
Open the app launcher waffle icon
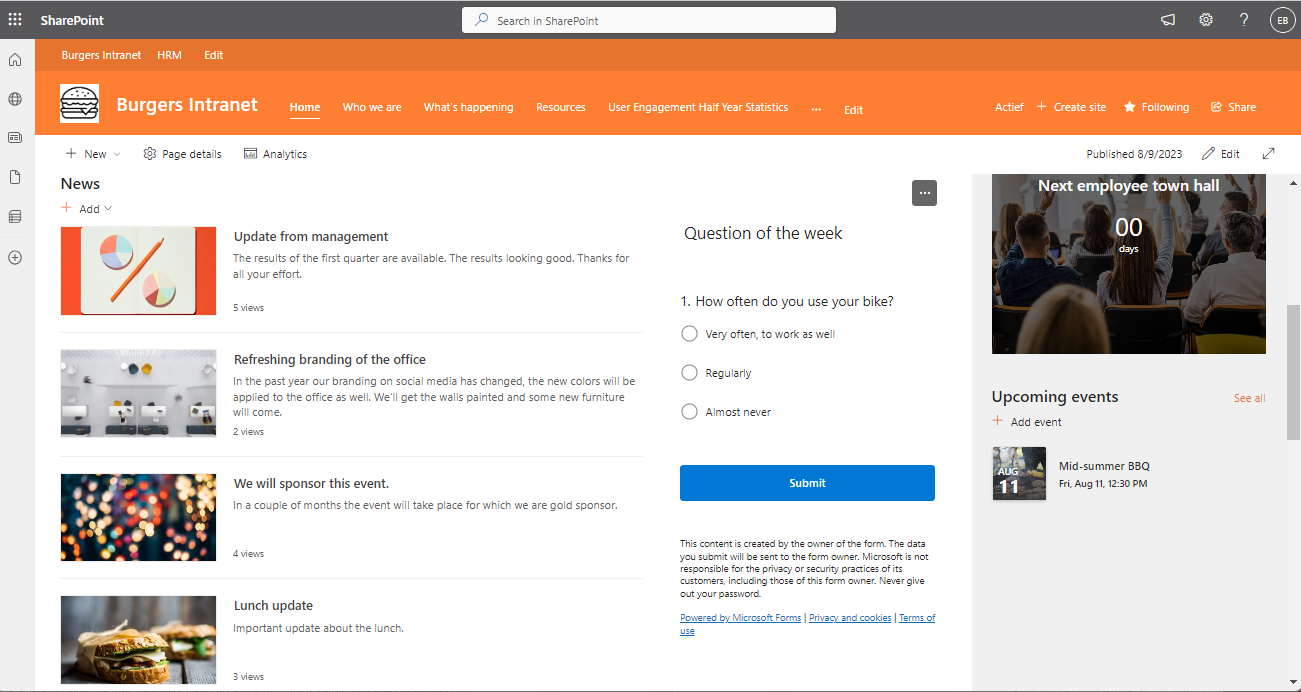[15, 20]
